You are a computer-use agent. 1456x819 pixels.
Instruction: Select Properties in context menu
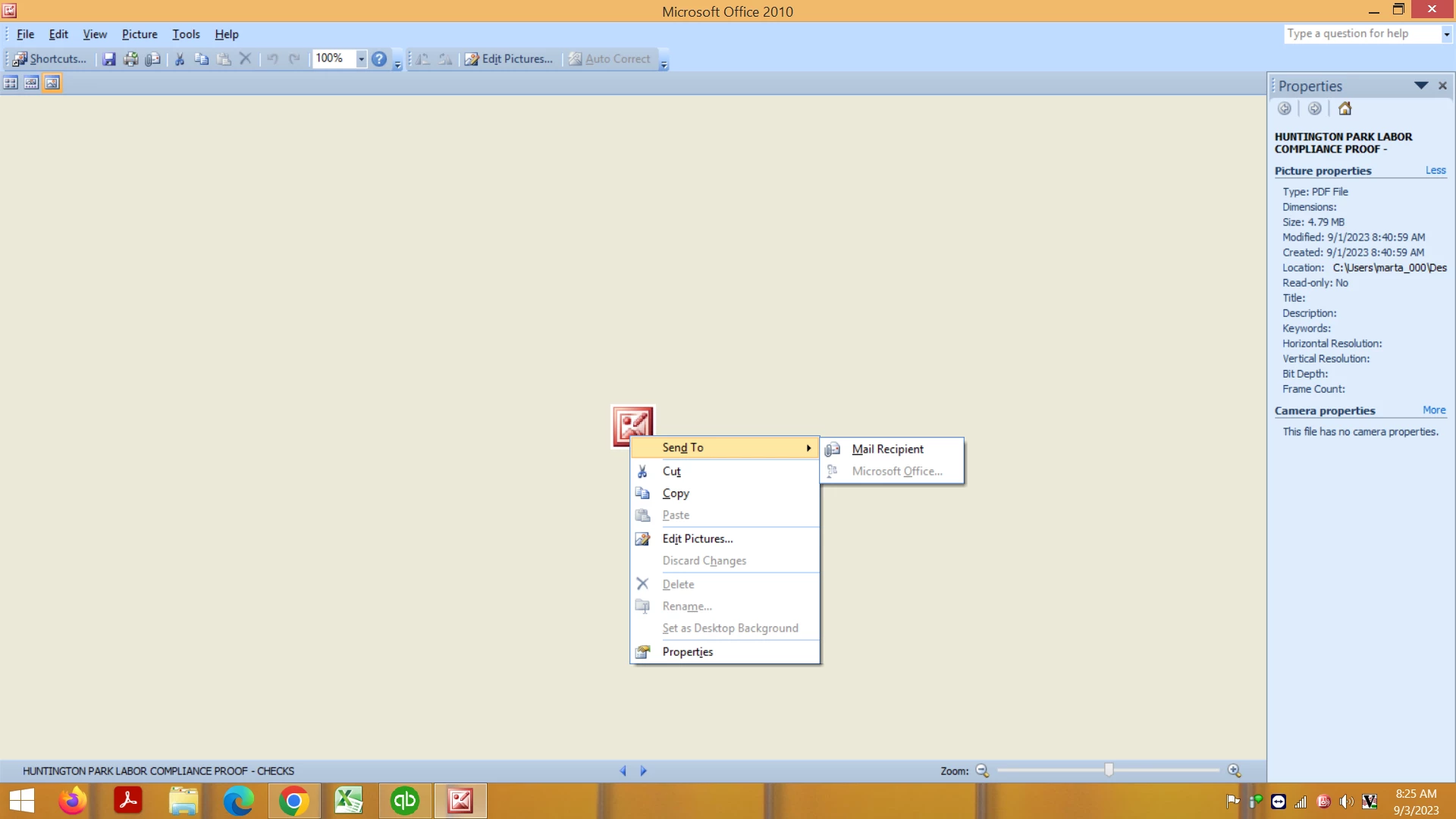(x=687, y=652)
